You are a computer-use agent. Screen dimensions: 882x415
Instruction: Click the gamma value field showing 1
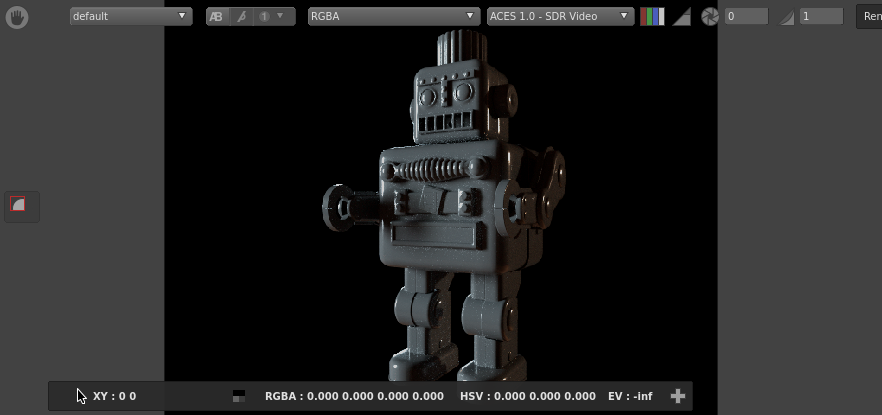coord(821,17)
